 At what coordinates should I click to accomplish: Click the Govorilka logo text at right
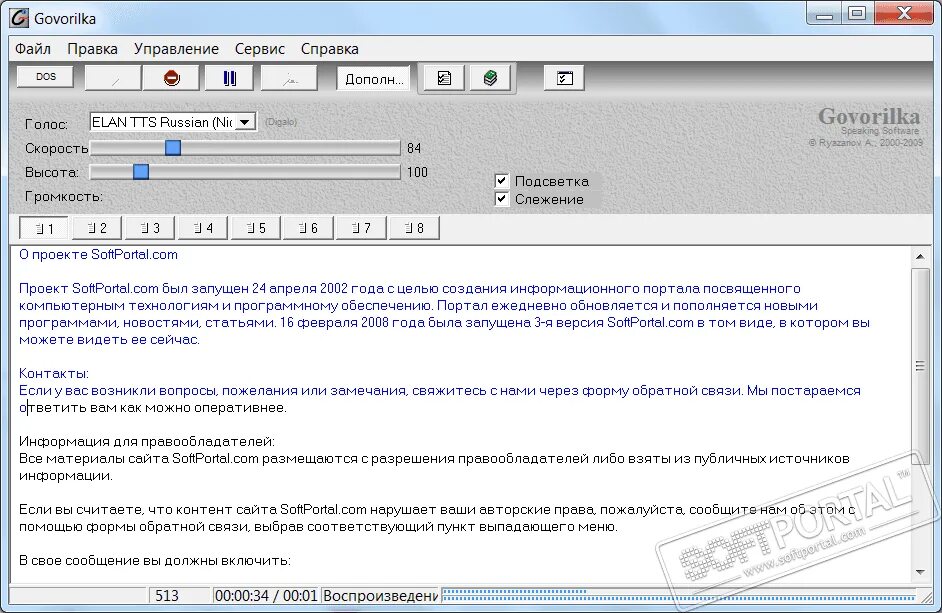869,116
